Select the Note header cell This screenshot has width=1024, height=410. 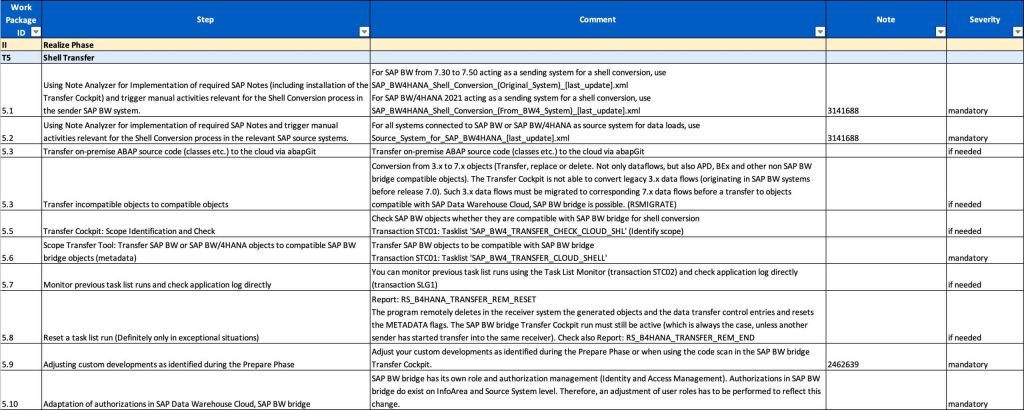tap(886, 19)
